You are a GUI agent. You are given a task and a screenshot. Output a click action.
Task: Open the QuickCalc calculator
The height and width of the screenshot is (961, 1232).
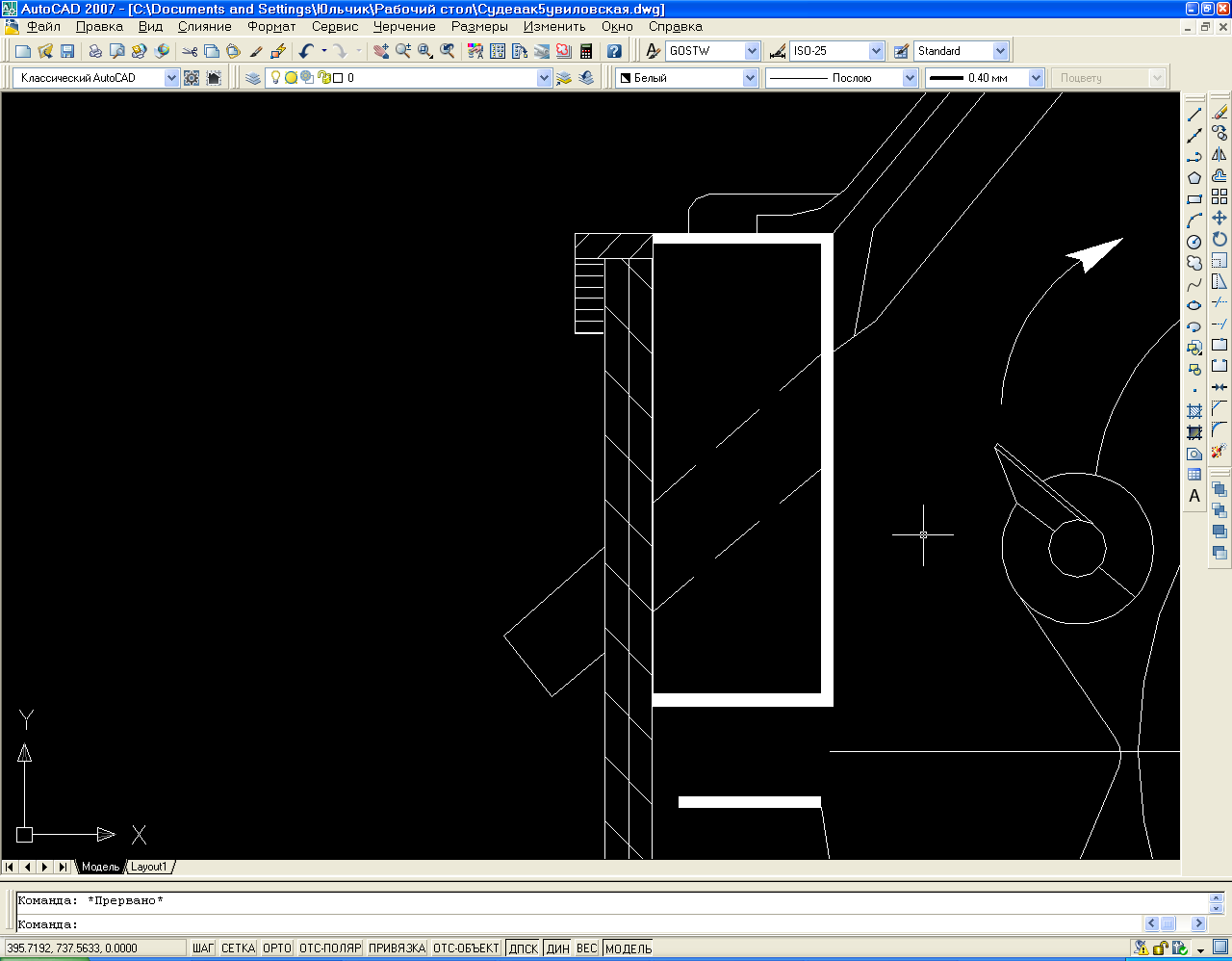pyautogui.click(x=586, y=51)
